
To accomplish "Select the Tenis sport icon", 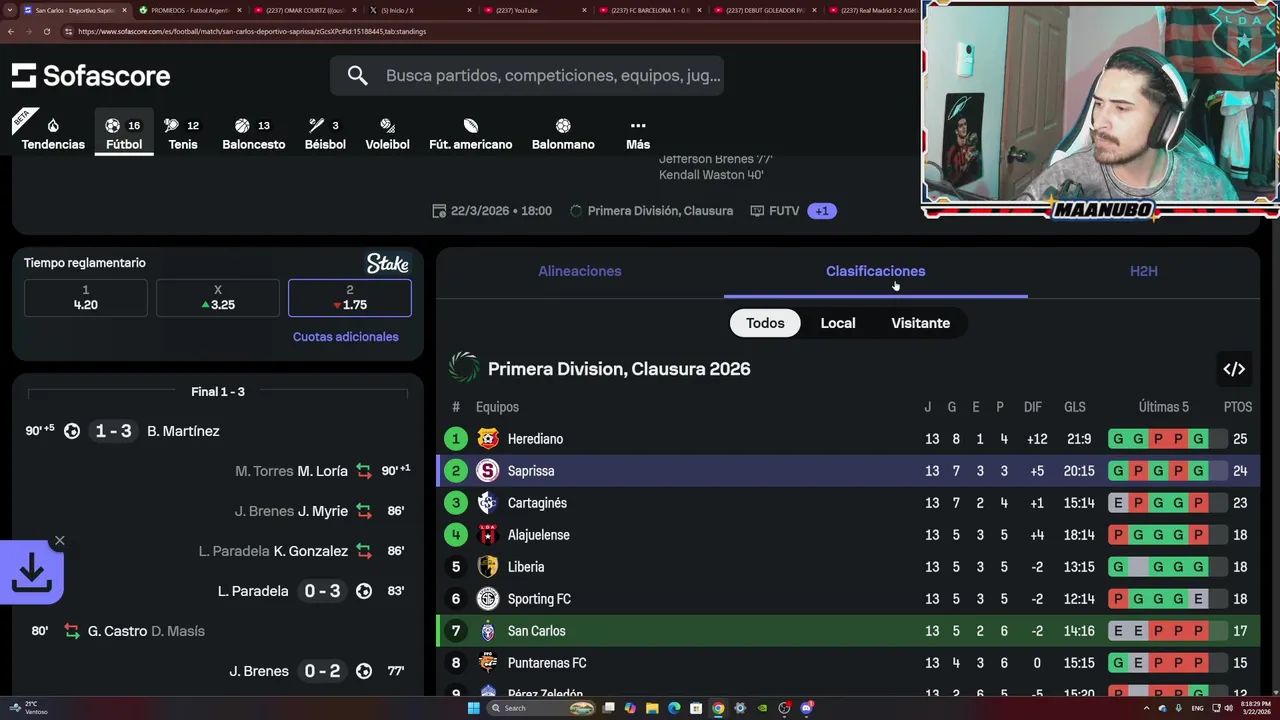I will (x=172, y=126).
